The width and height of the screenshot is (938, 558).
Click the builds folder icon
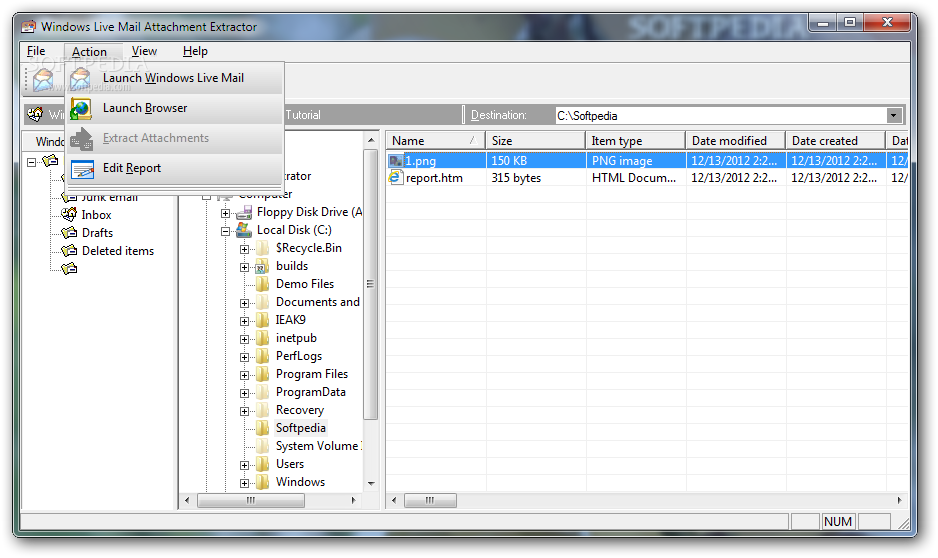click(x=262, y=266)
